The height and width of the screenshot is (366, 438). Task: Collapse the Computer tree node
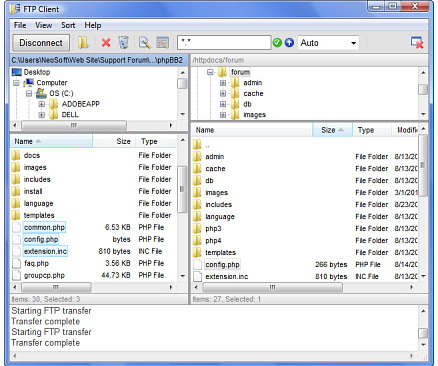coord(16,83)
